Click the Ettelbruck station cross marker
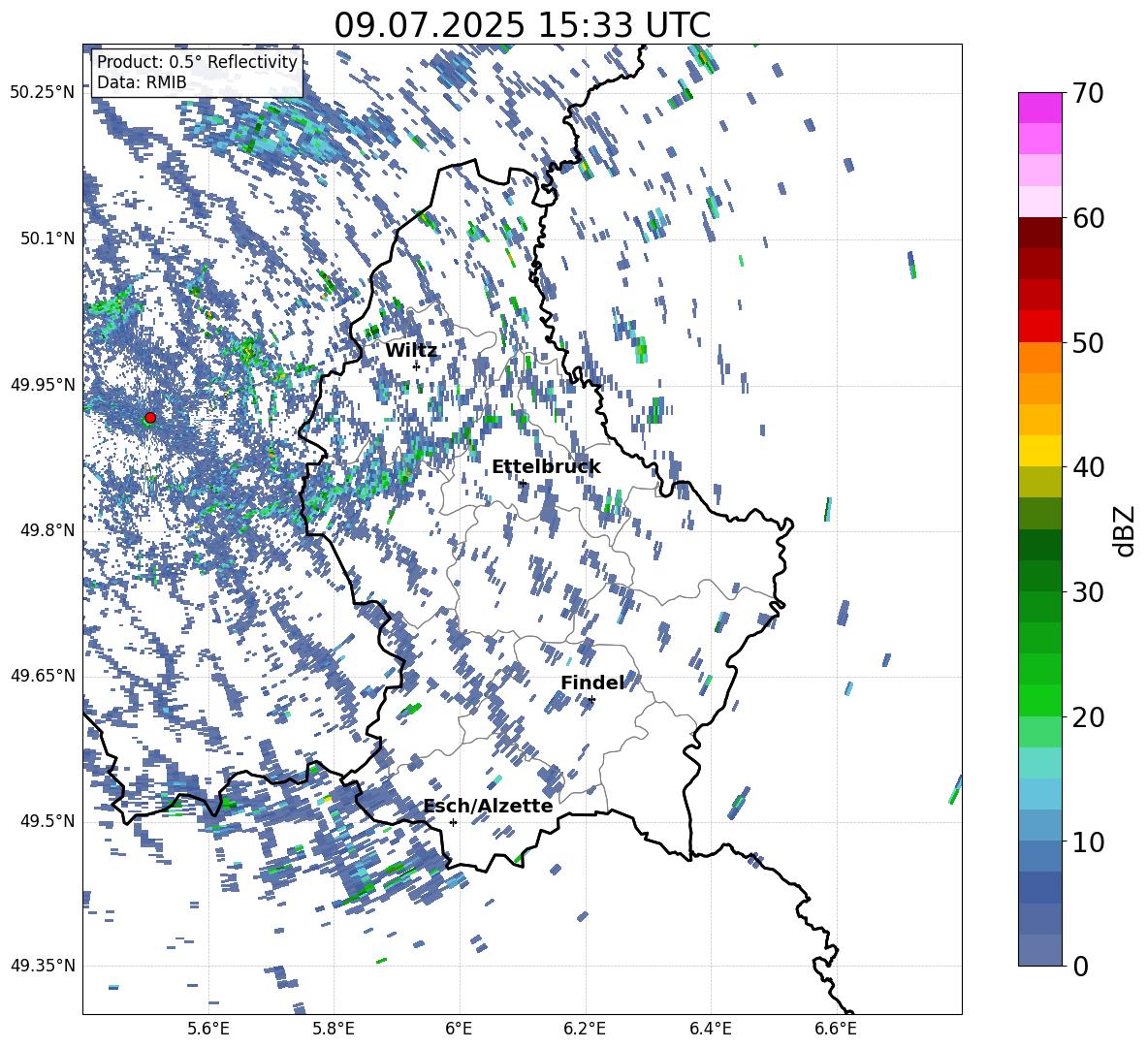Screen dimensions: 1148x1048 coord(523,483)
